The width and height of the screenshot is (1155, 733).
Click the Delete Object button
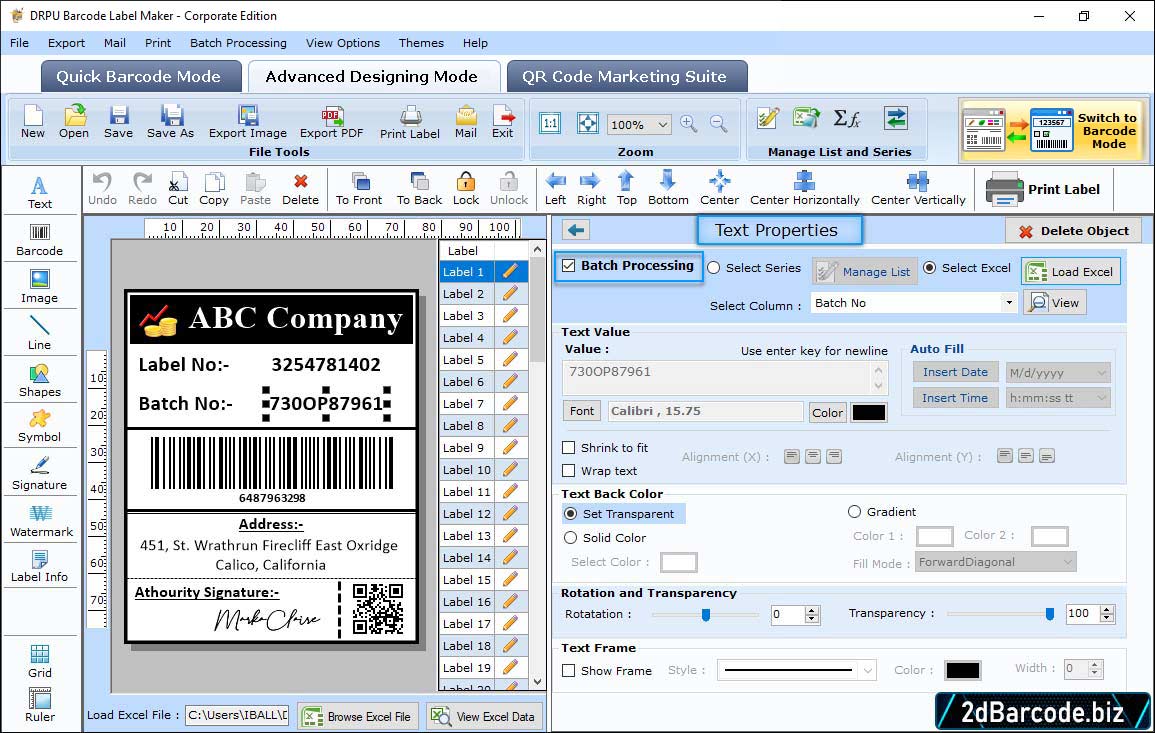pos(1073,231)
